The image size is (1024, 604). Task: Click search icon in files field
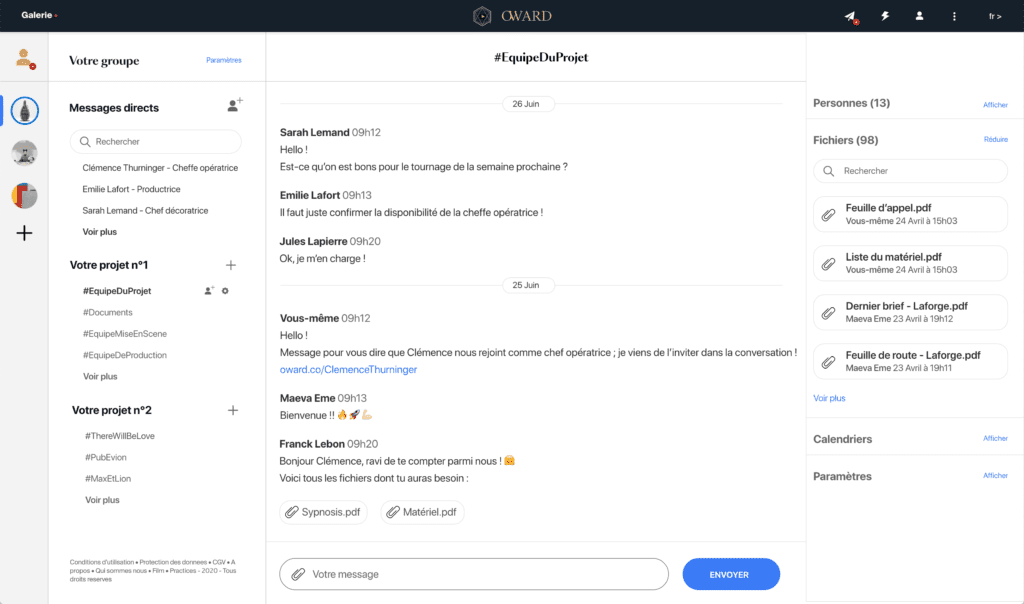tap(829, 171)
